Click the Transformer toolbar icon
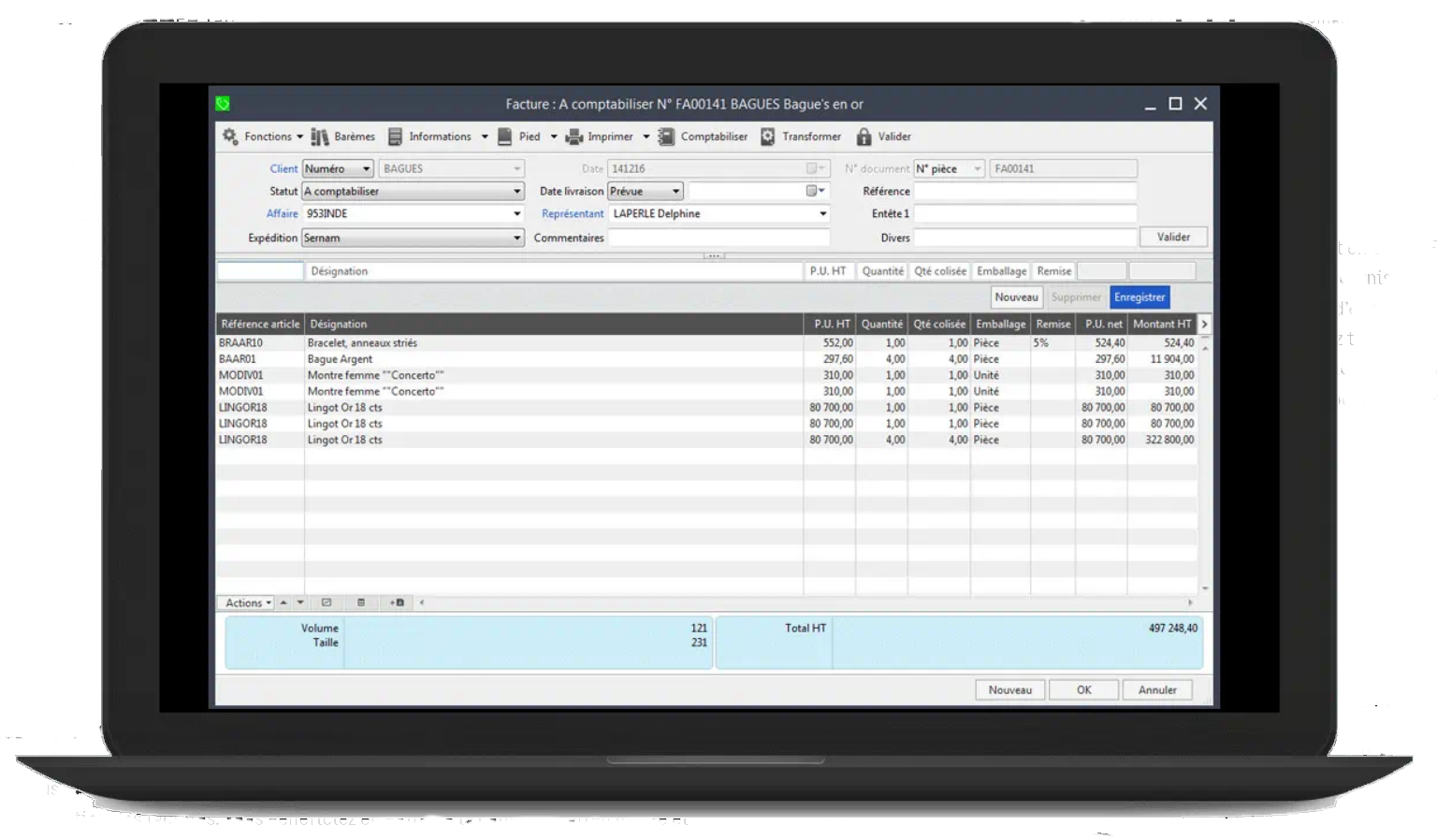This screenshot has height=840, width=1437. click(x=768, y=136)
